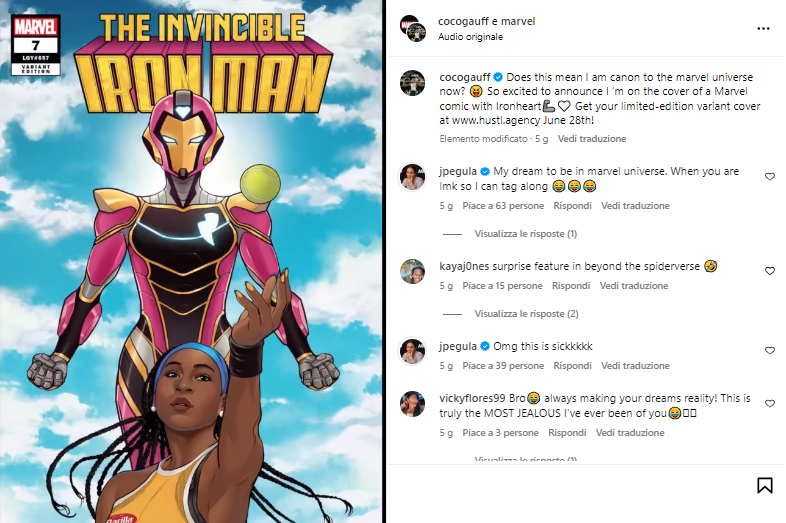786x523 pixels.
Task: Like vickyflores99's comment with the heart
Action: pos(769,403)
